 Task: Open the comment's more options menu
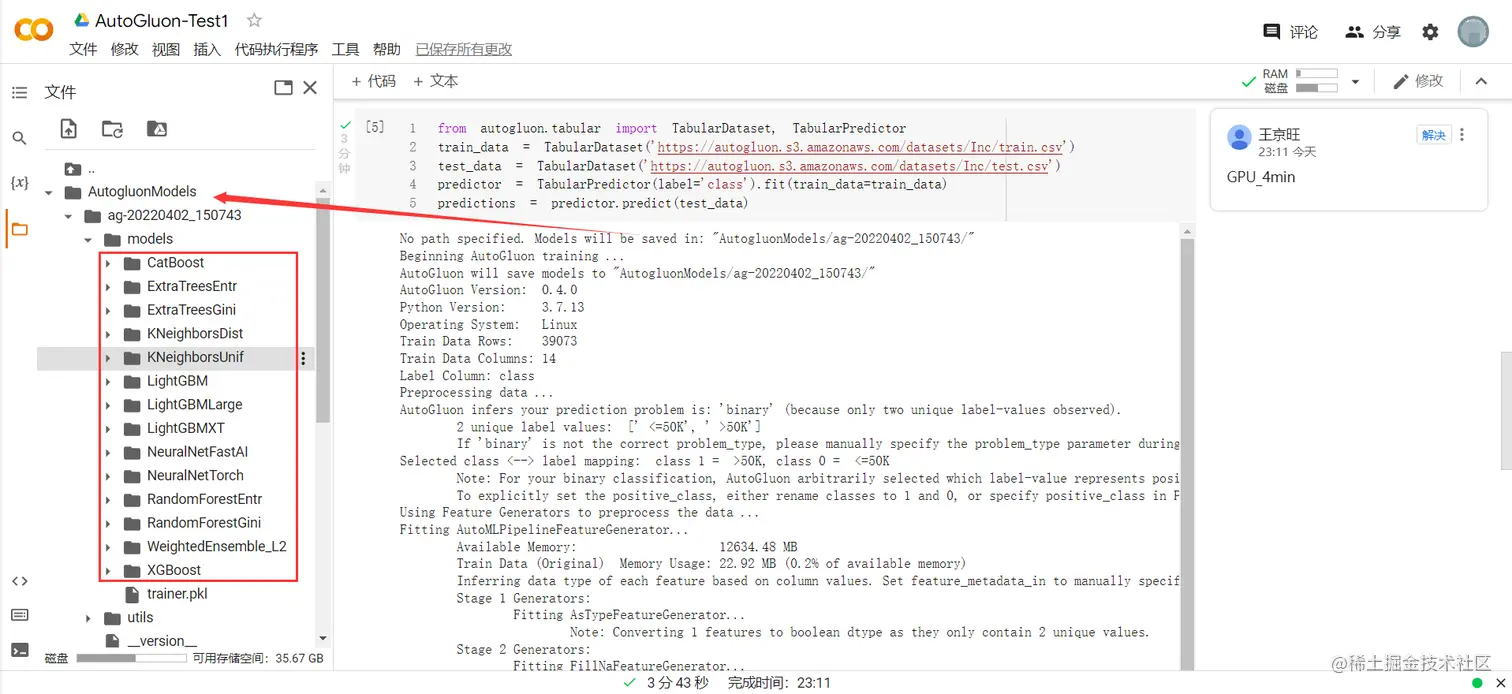tap(1462, 135)
